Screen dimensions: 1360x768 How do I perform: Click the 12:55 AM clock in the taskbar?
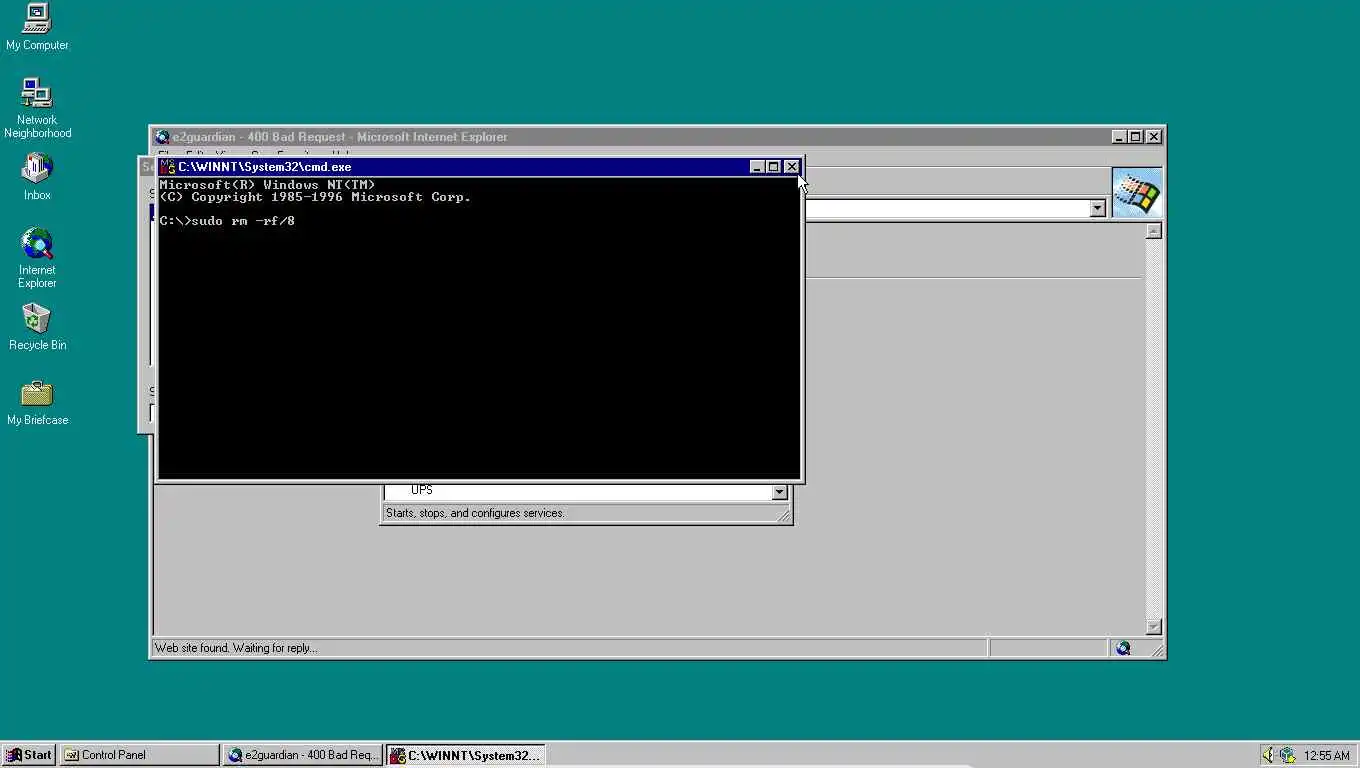tap(1327, 756)
